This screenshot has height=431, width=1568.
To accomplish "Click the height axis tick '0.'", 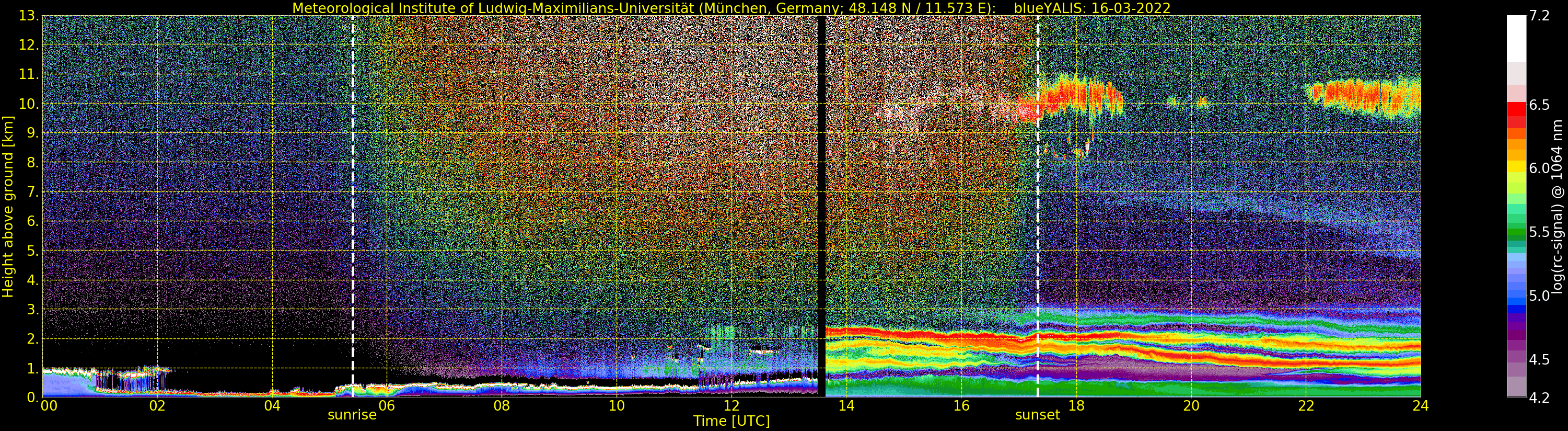I will (33, 397).
